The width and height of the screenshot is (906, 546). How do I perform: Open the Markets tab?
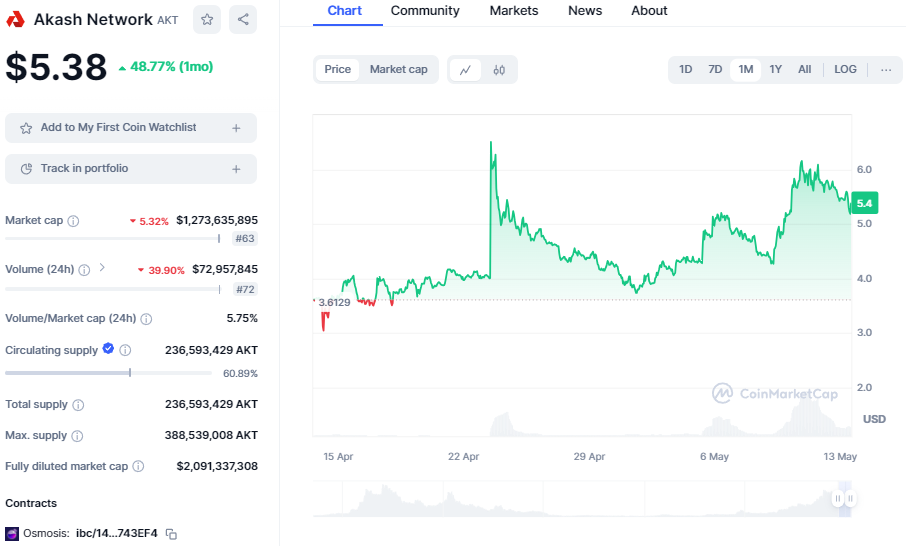point(514,11)
